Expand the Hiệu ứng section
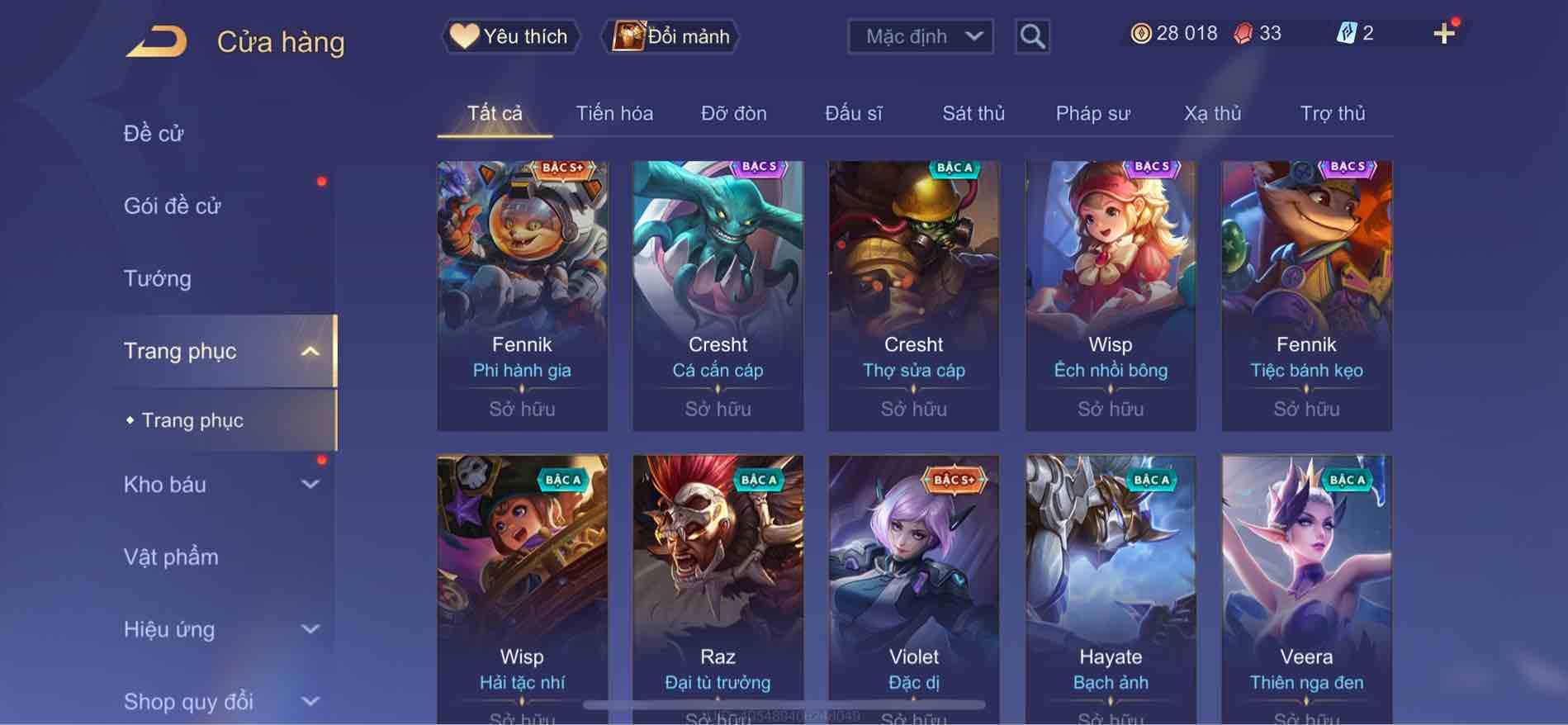Viewport: 1568px width, 725px height. point(310,629)
